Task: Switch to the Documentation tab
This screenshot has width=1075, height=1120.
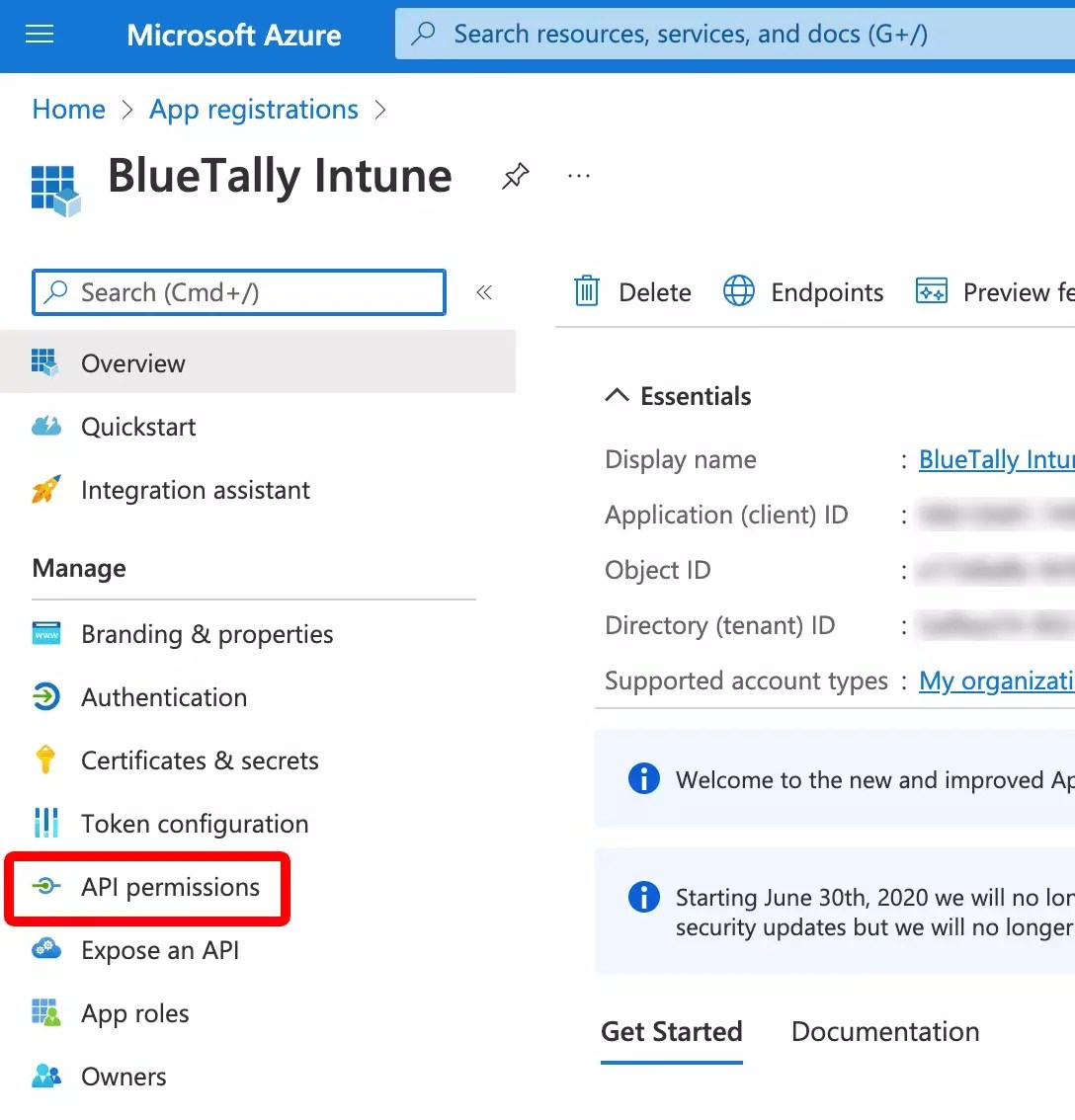Action: tap(884, 1031)
